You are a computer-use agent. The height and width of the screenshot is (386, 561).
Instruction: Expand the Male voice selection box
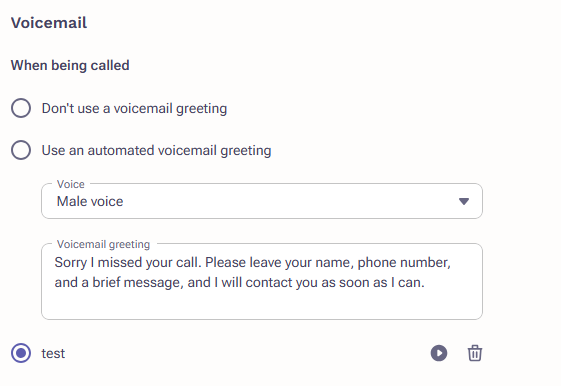(262, 201)
